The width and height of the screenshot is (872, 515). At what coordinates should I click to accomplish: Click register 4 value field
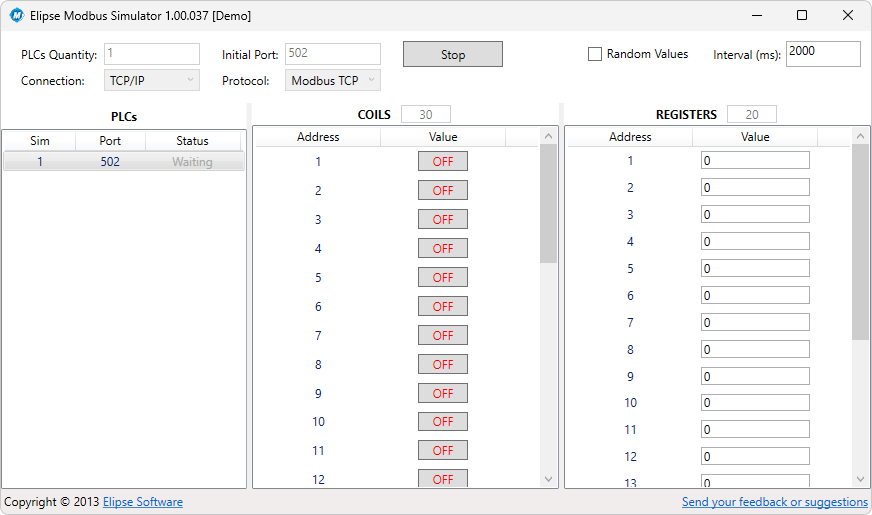[755, 241]
